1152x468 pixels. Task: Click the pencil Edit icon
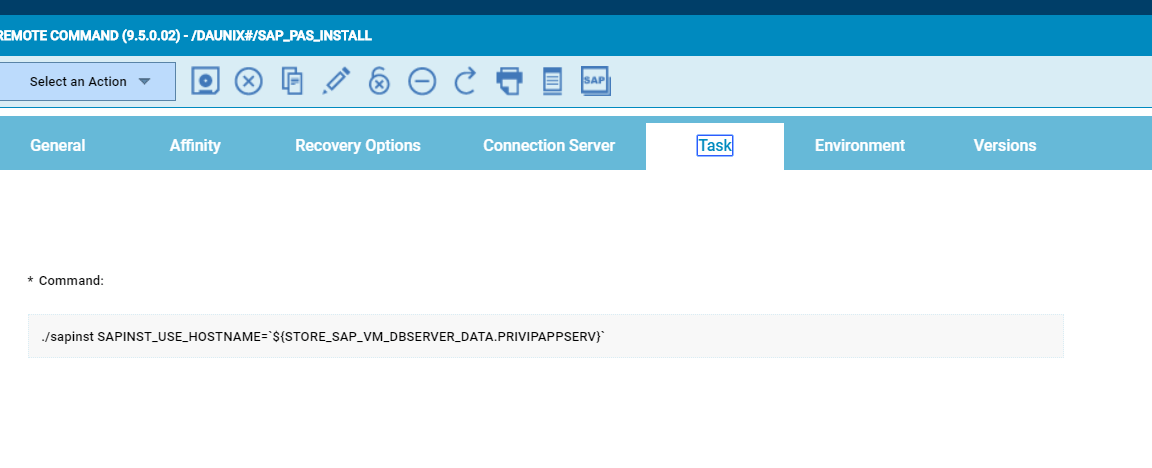point(336,81)
